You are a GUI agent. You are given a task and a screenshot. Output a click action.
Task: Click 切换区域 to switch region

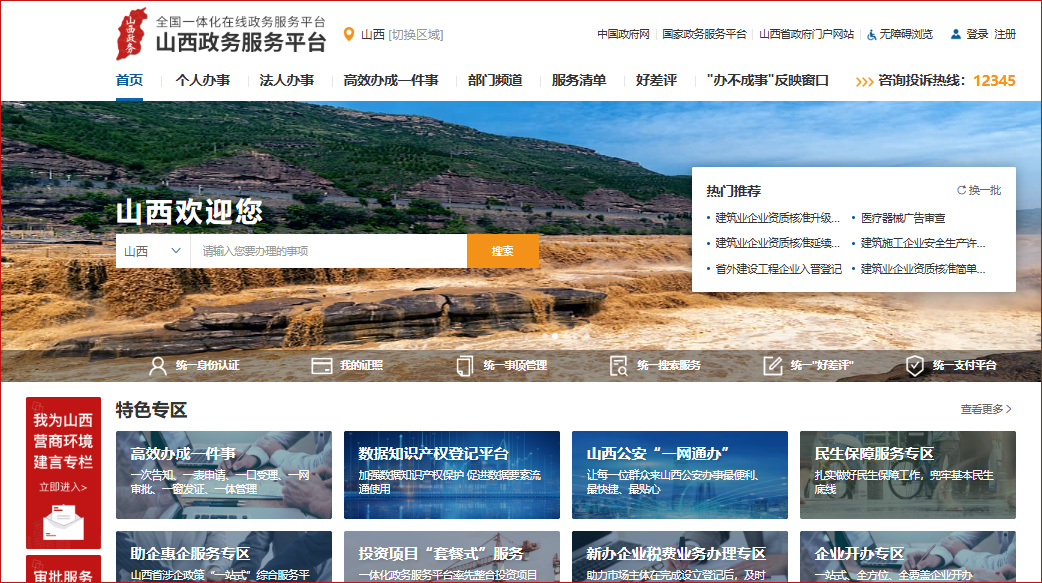[415, 35]
